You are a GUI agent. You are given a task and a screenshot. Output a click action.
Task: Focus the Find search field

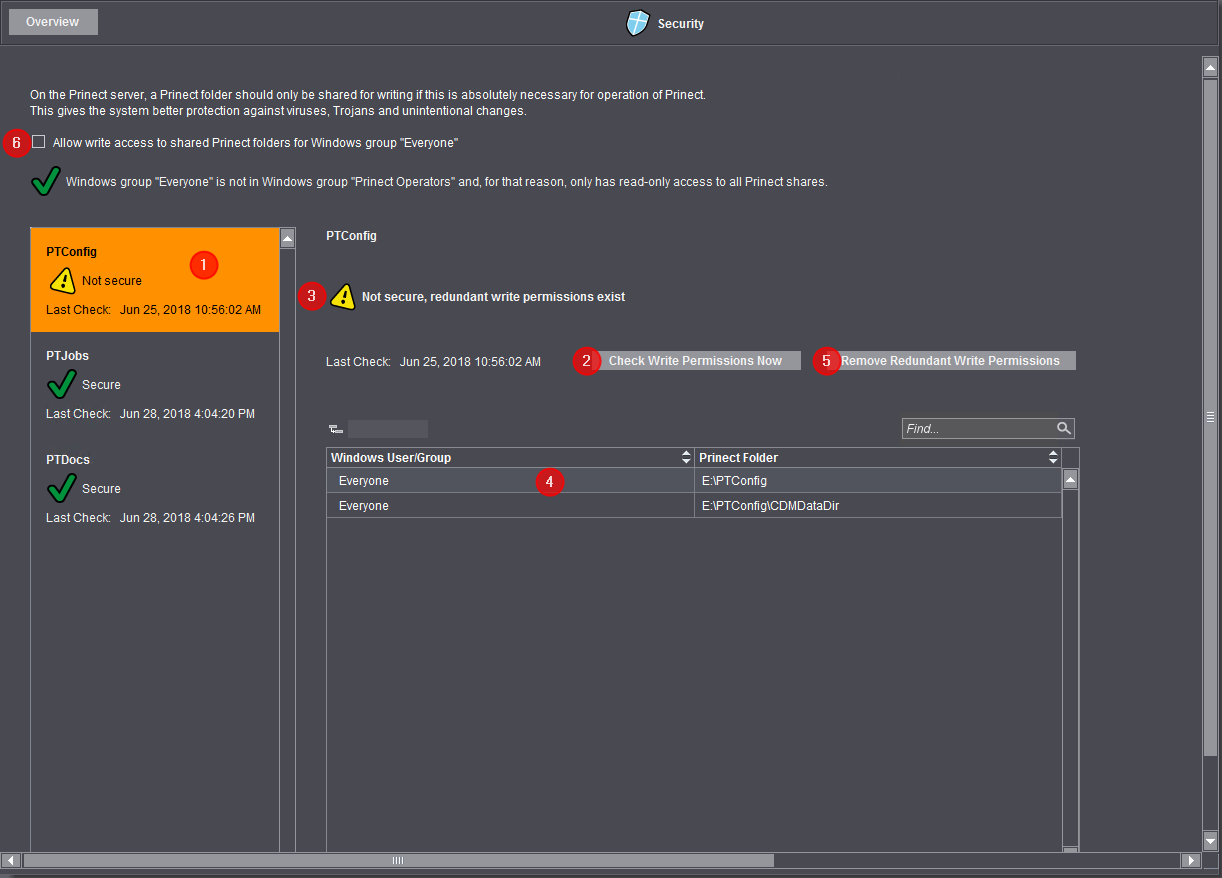[977, 429]
